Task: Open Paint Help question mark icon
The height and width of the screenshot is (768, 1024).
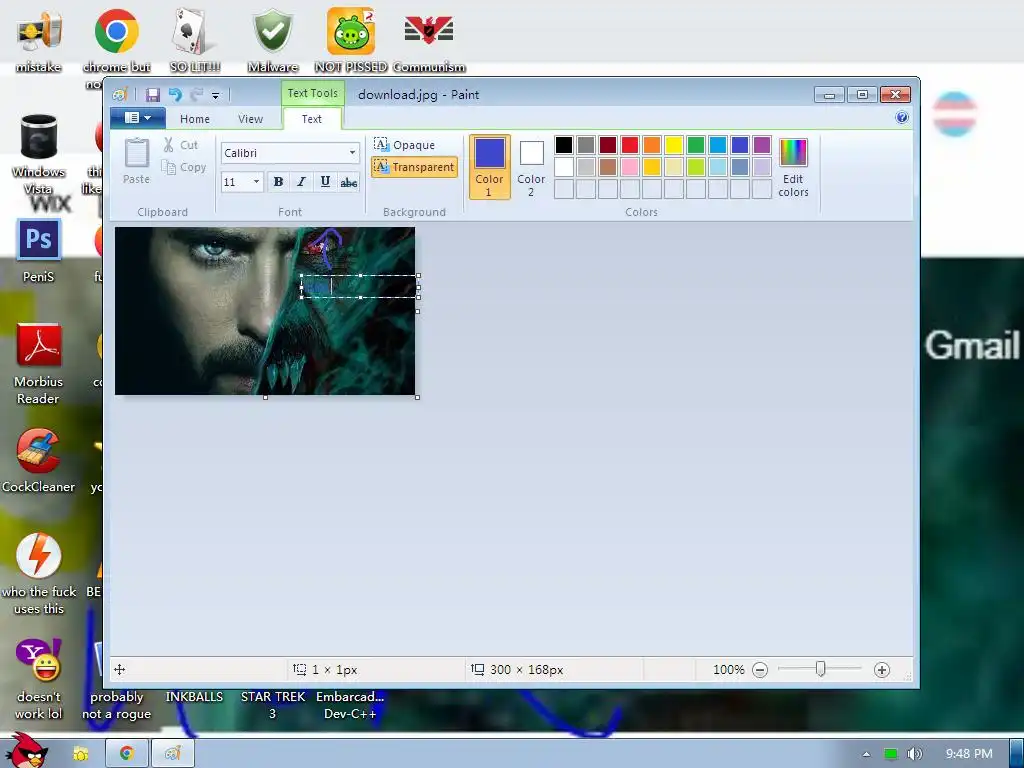Action: (902, 118)
